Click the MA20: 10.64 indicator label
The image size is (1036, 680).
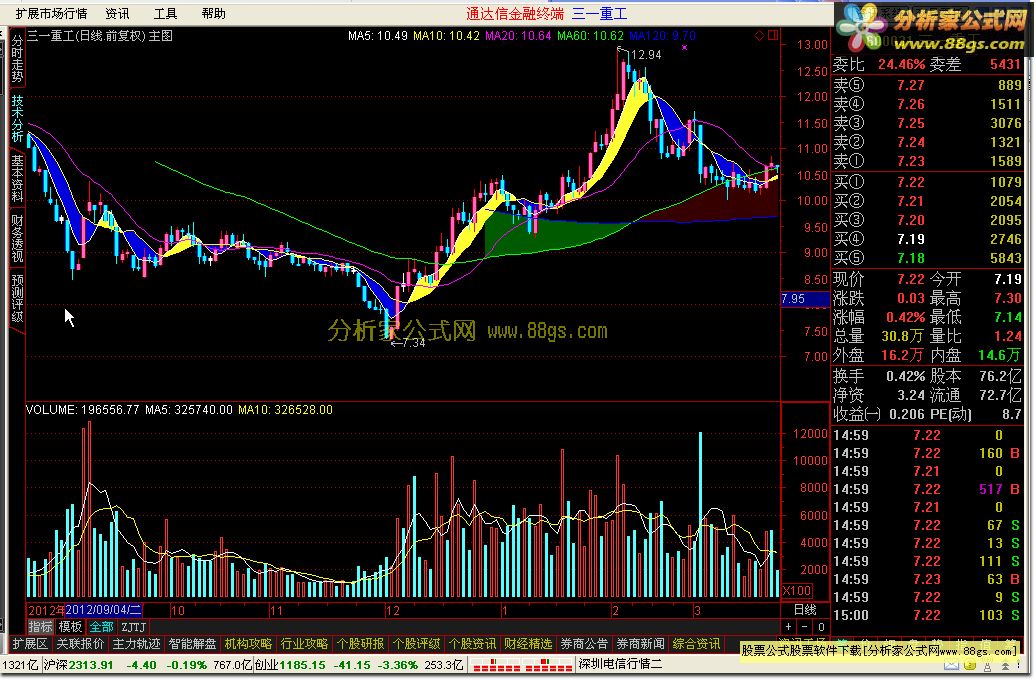[518, 36]
